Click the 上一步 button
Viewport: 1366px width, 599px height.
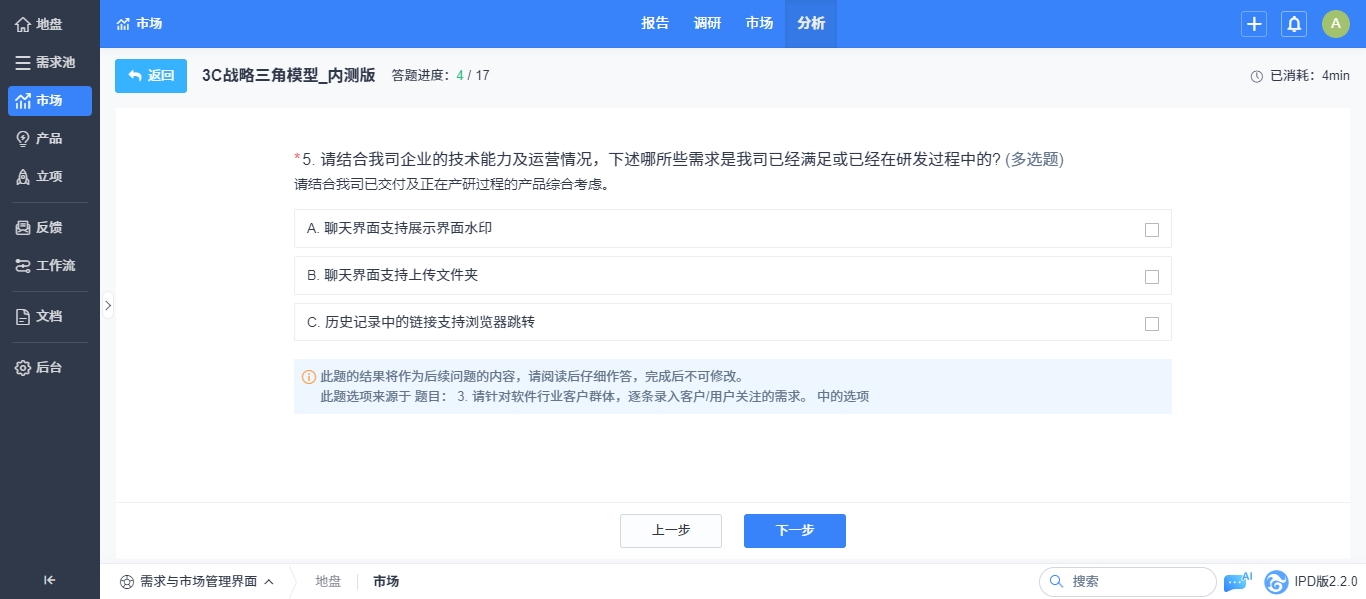coord(671,531)
